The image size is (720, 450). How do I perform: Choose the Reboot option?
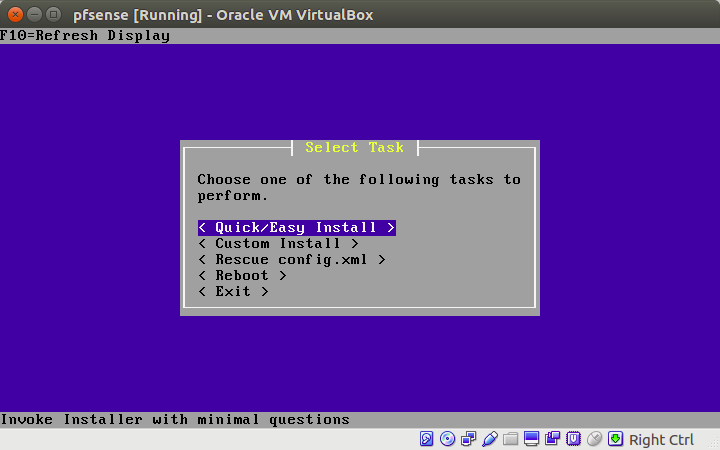pos(242,276)
